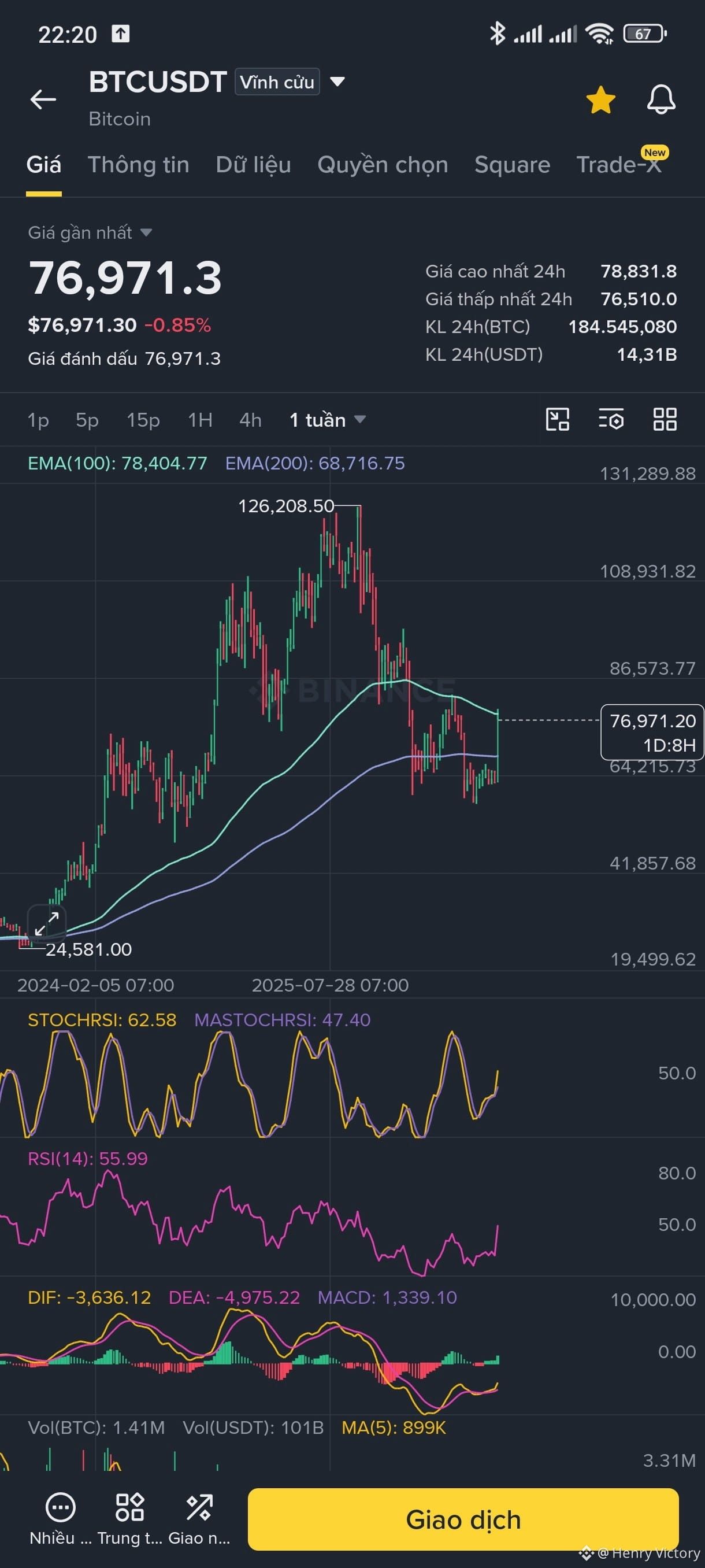Tap the STOCHRSI: 62.58 label

tap(102, 1019)
